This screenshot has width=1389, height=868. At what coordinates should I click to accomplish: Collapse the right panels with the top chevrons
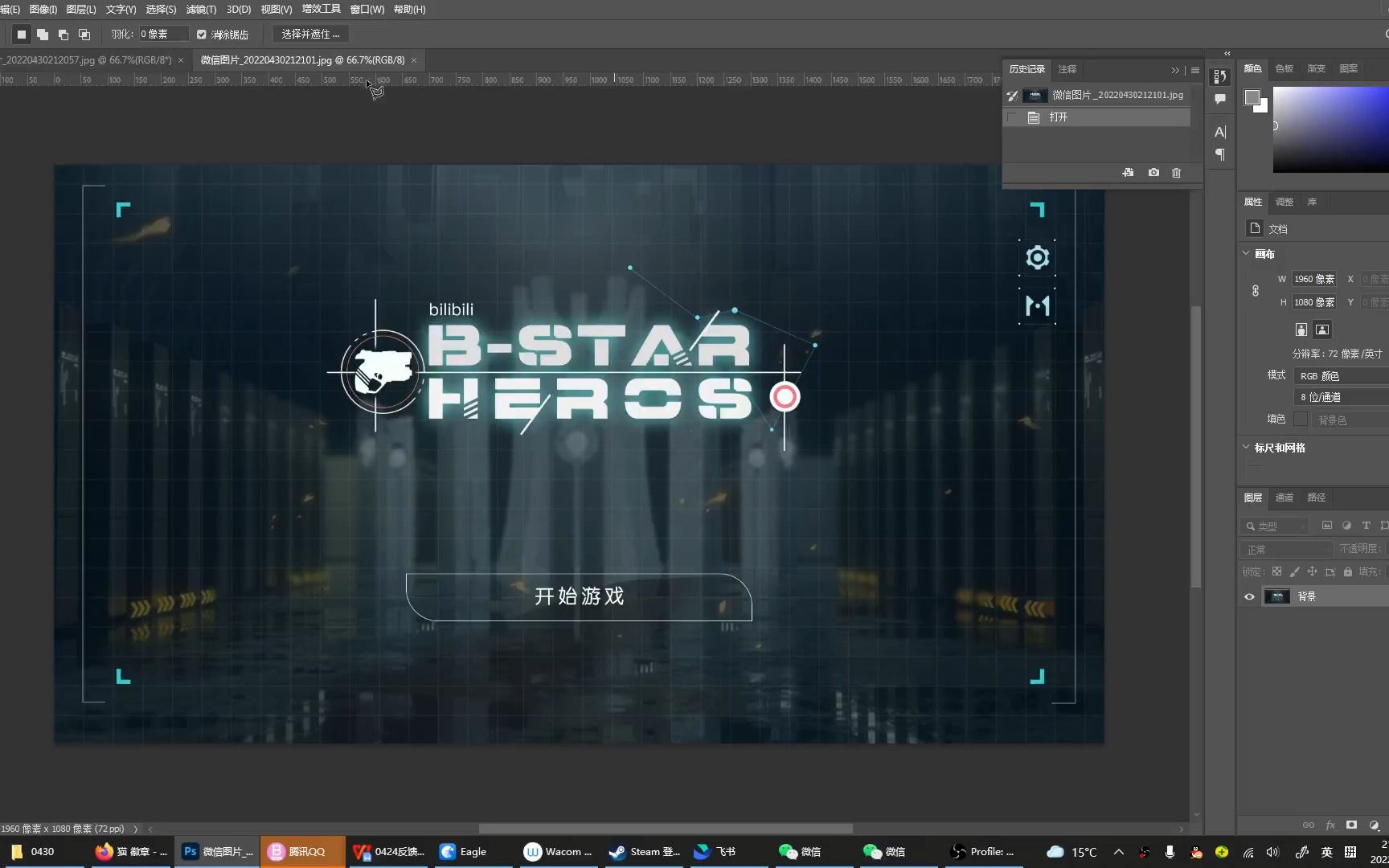(x=1227, y=54)
